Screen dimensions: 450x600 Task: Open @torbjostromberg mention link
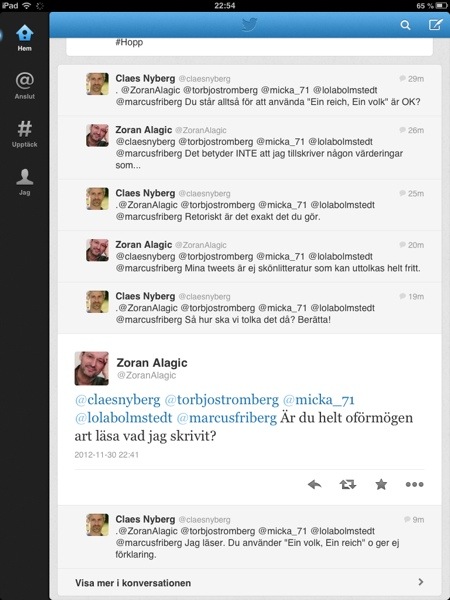click(x=222, y=400)
